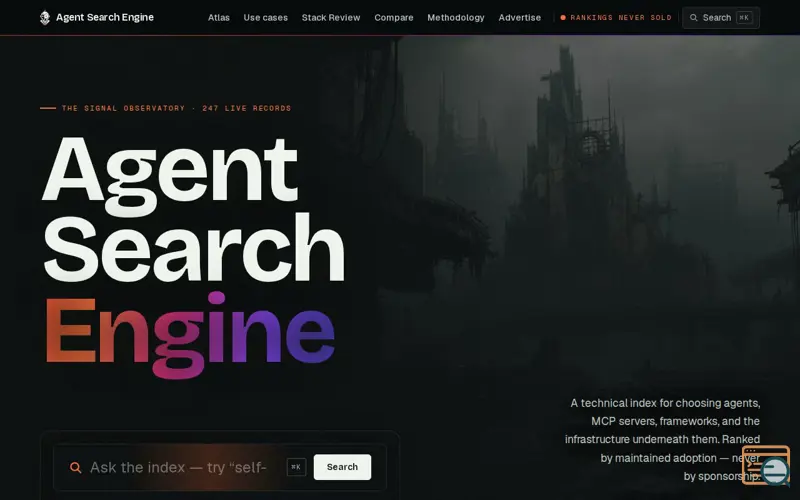Click the technical index description paragraph

pos(662,440)
